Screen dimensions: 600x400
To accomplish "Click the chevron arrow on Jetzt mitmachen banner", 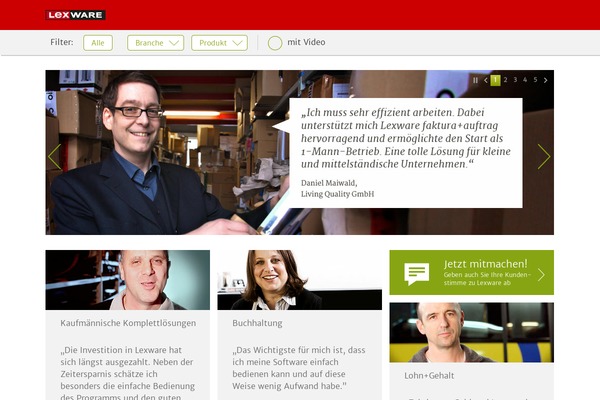I will point(541,274).
